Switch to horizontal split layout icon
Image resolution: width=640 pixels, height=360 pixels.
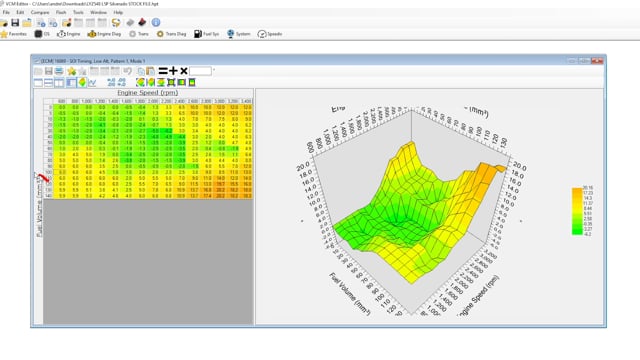click(x=49, y=82)
